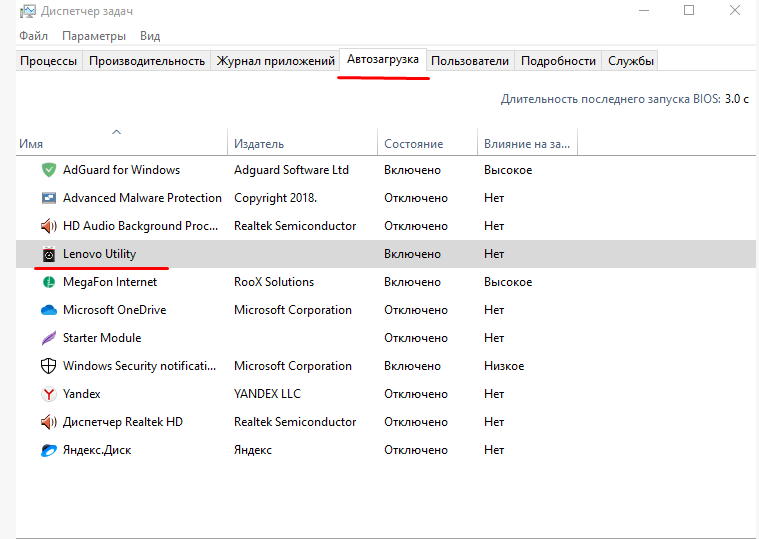Select the Диспетчер Realtek HD entry

[x=123, y=422]
